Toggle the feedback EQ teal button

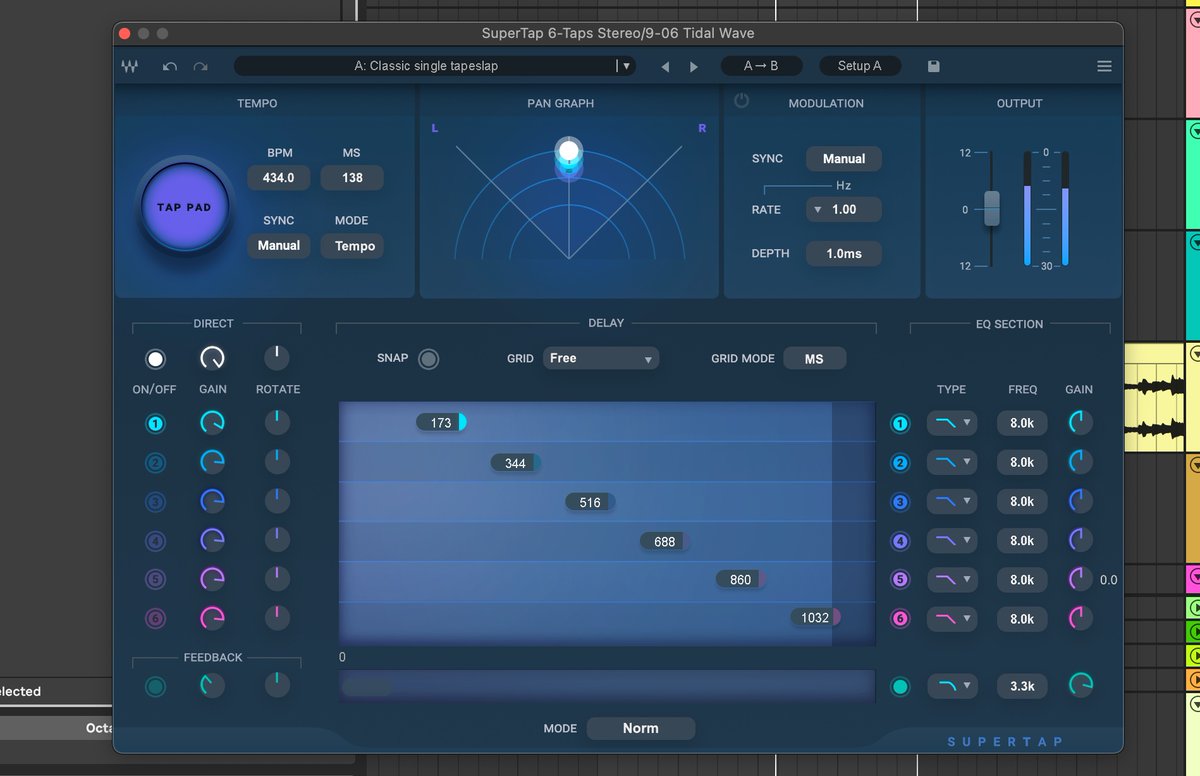(900, 687)
